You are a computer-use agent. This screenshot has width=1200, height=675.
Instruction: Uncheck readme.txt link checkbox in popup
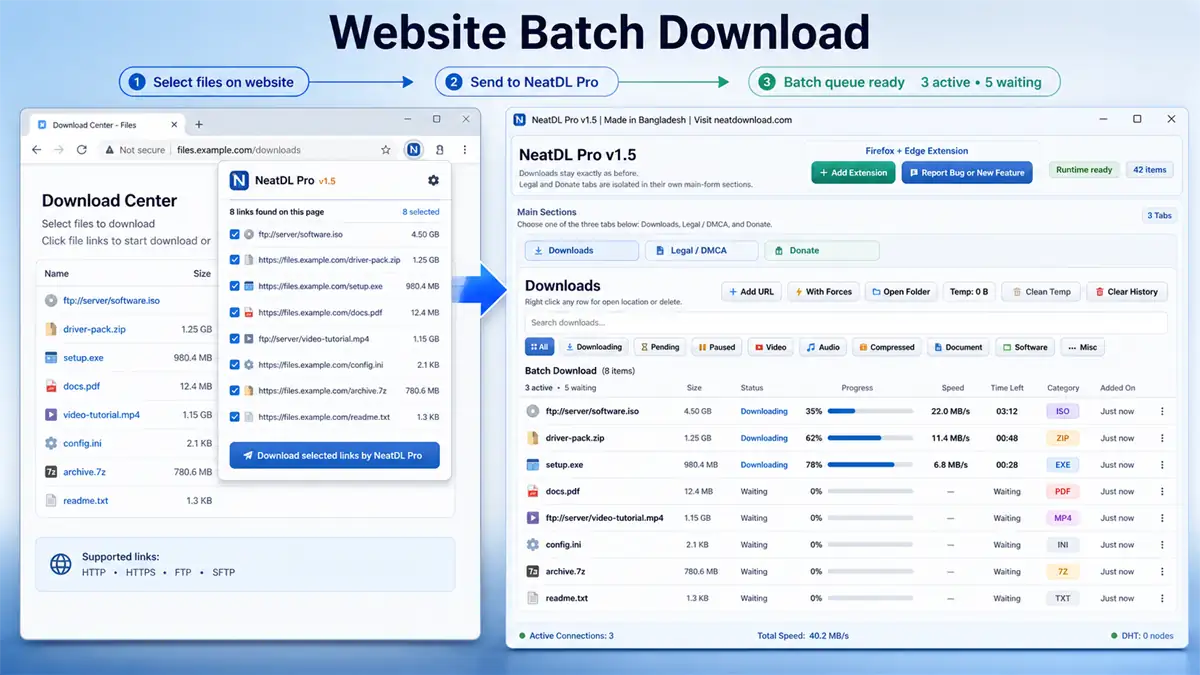pyautogui.click(x=235, y=417)
